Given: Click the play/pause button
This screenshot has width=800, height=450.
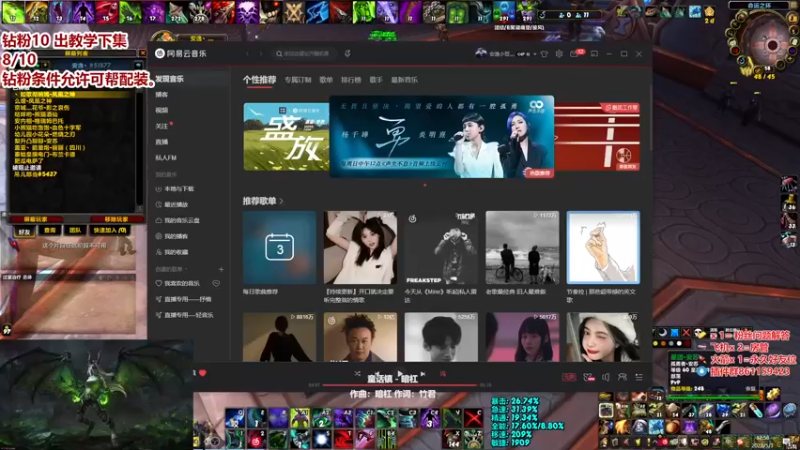Looking at the screenshot, I should pyautogui.click(x=399, y=374).
